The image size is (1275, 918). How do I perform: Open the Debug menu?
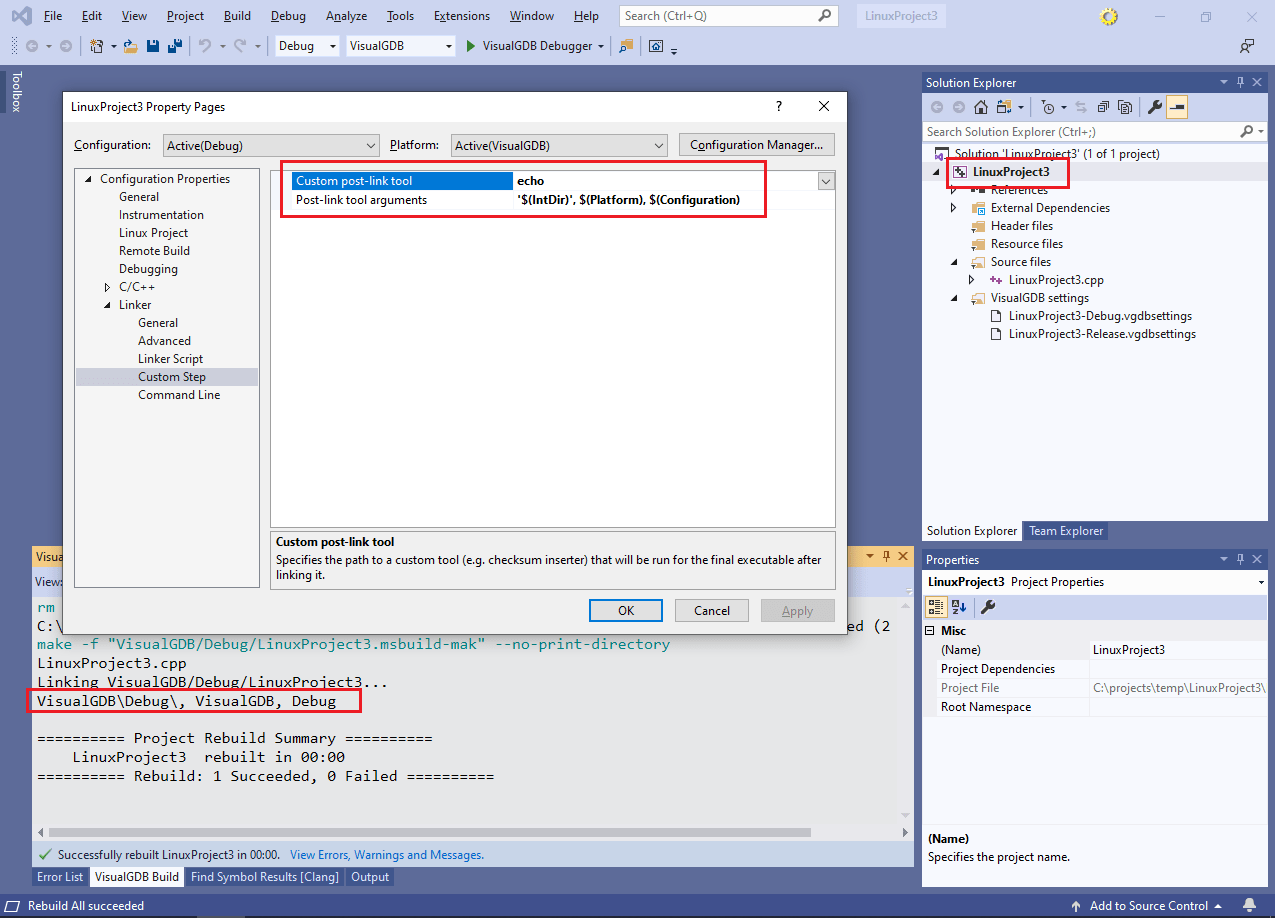pos(288,15)
